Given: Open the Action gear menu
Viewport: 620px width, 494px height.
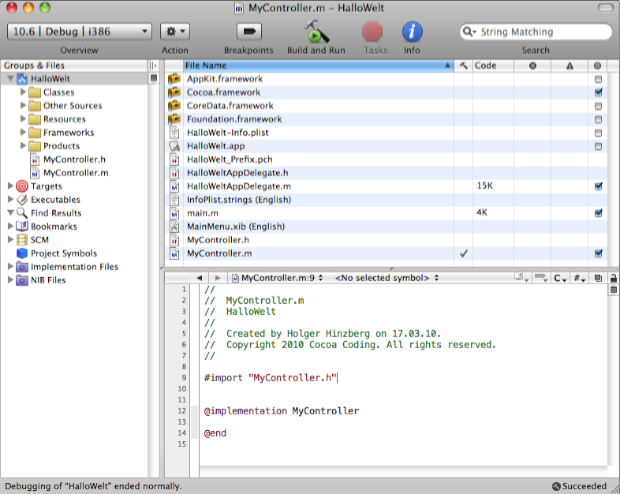Looking at the screenshot, I should click(175, 31).
